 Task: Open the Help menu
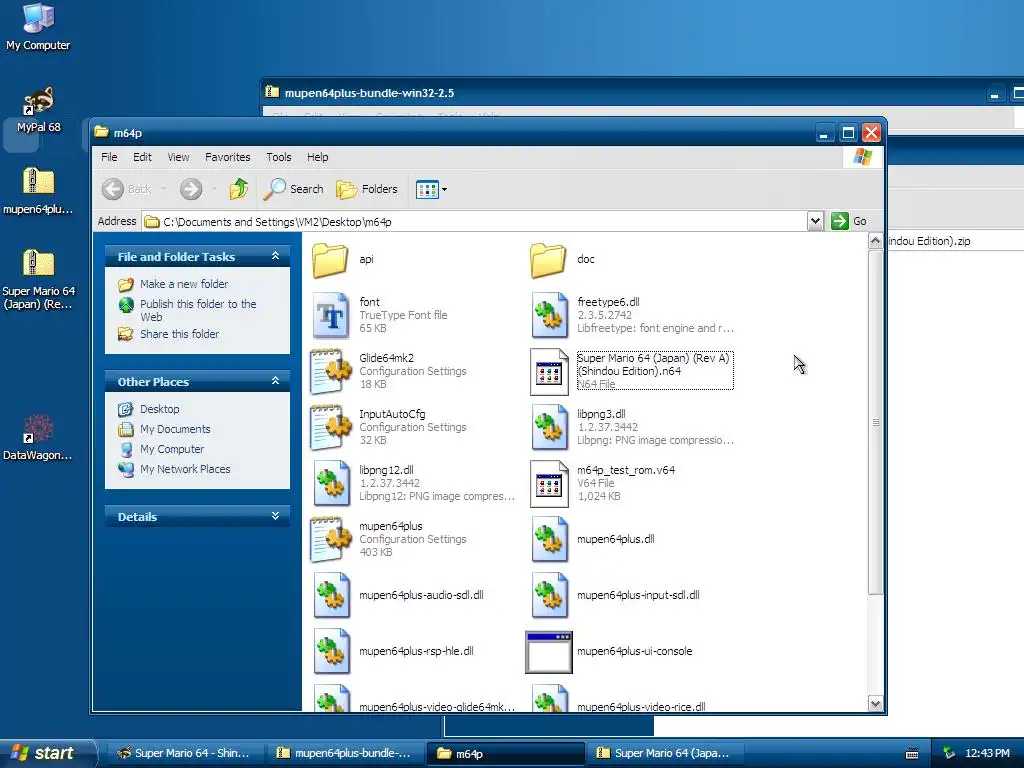point(317,157)
